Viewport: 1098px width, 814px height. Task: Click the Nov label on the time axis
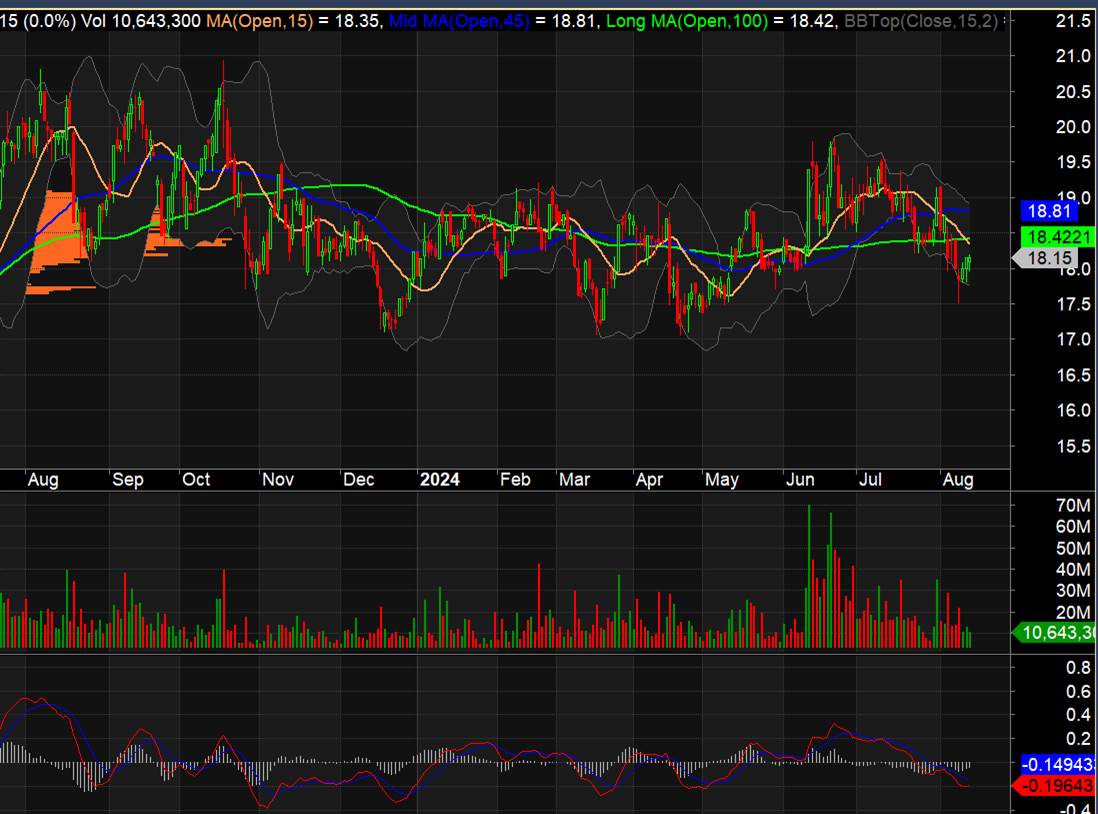pos(277,480)
